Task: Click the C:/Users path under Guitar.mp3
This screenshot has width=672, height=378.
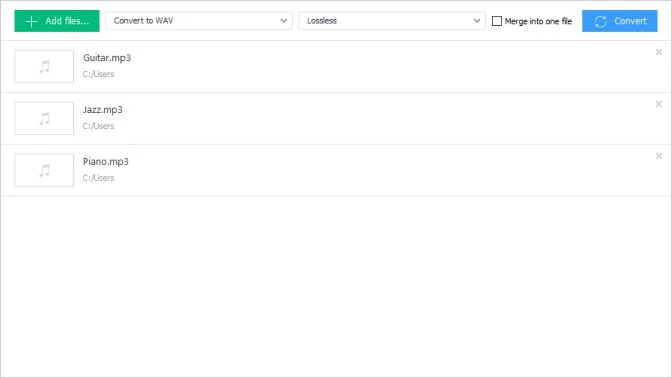Action: coord(99,74)
